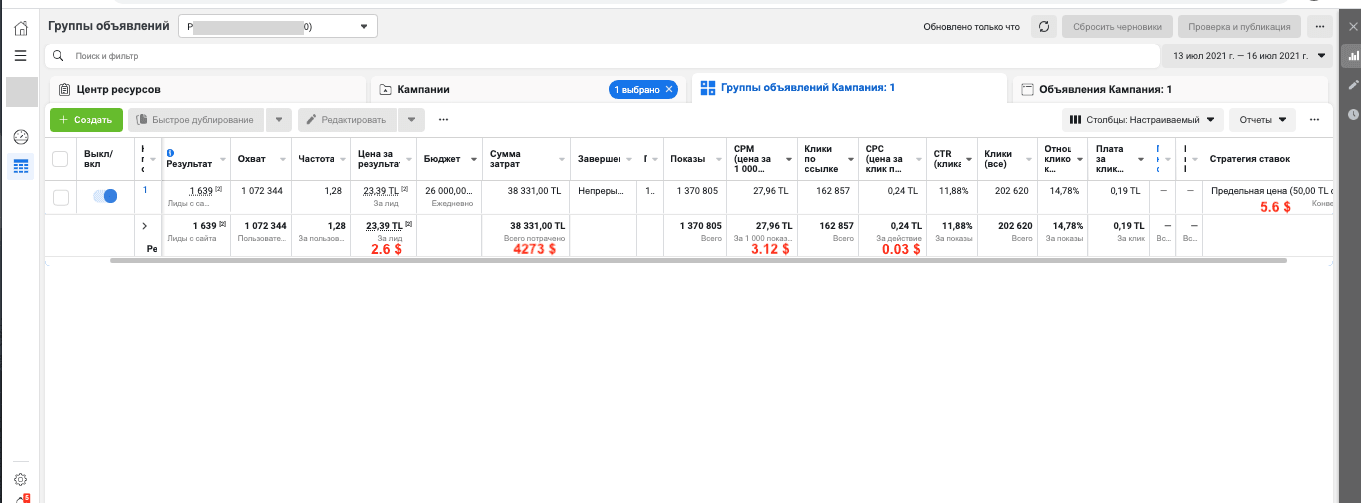This screenshot has width=1361, height=503.
Task: Click the folder icon beside "Кампании"
Action: coord(386,90)
